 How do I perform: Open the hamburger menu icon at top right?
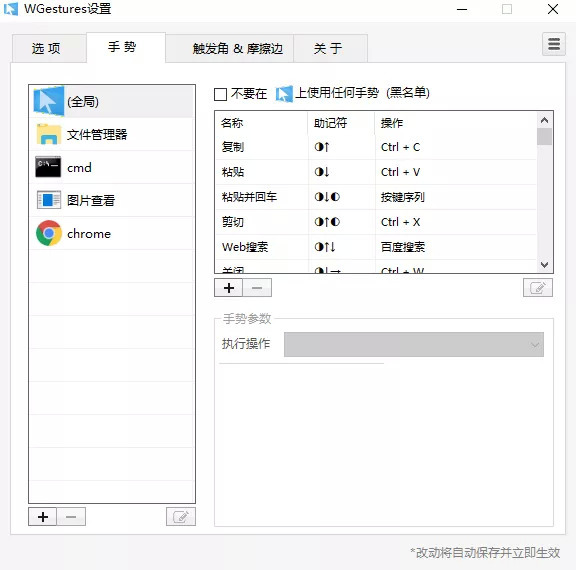(554, 44)
